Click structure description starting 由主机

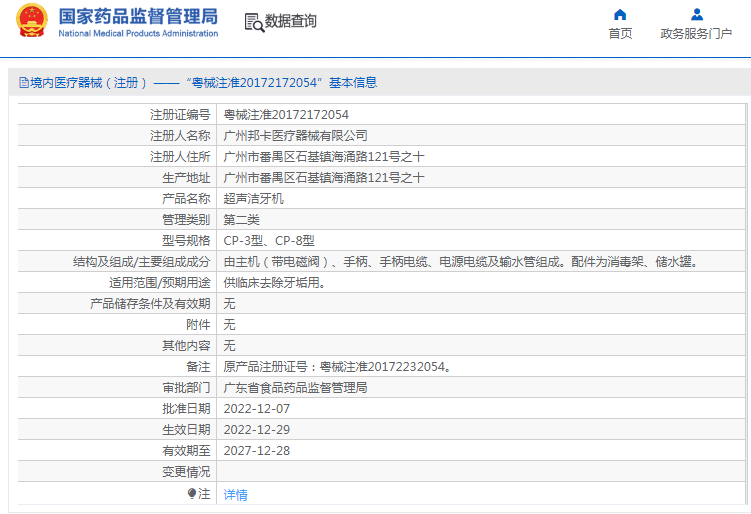coord(461,262)
